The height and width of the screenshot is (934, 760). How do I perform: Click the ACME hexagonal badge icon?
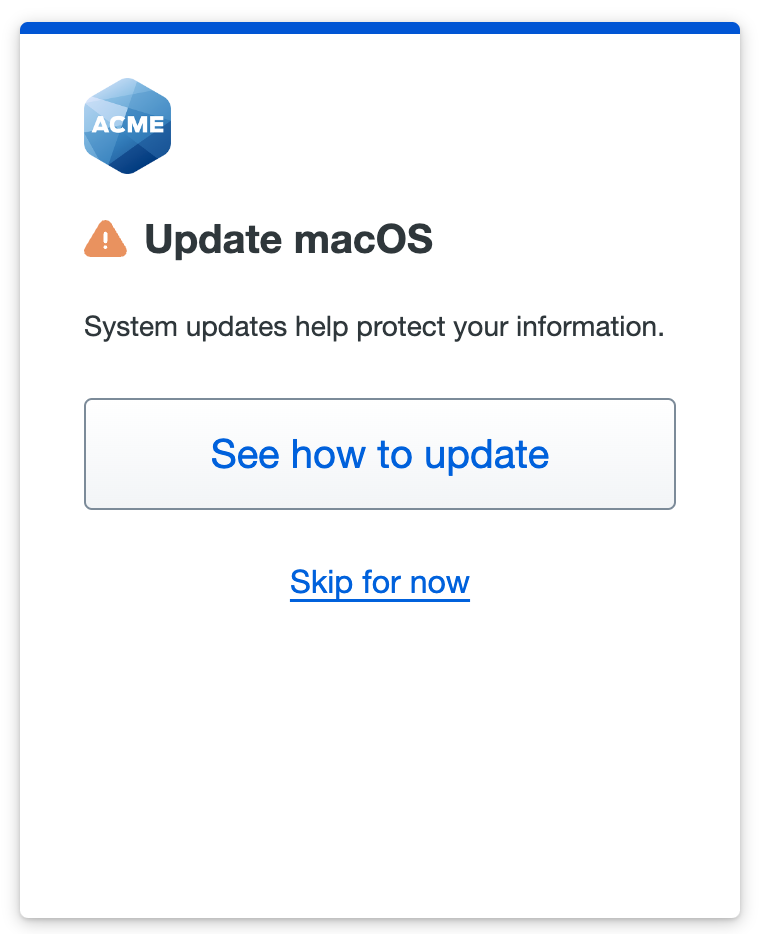[x=127, y=125]
